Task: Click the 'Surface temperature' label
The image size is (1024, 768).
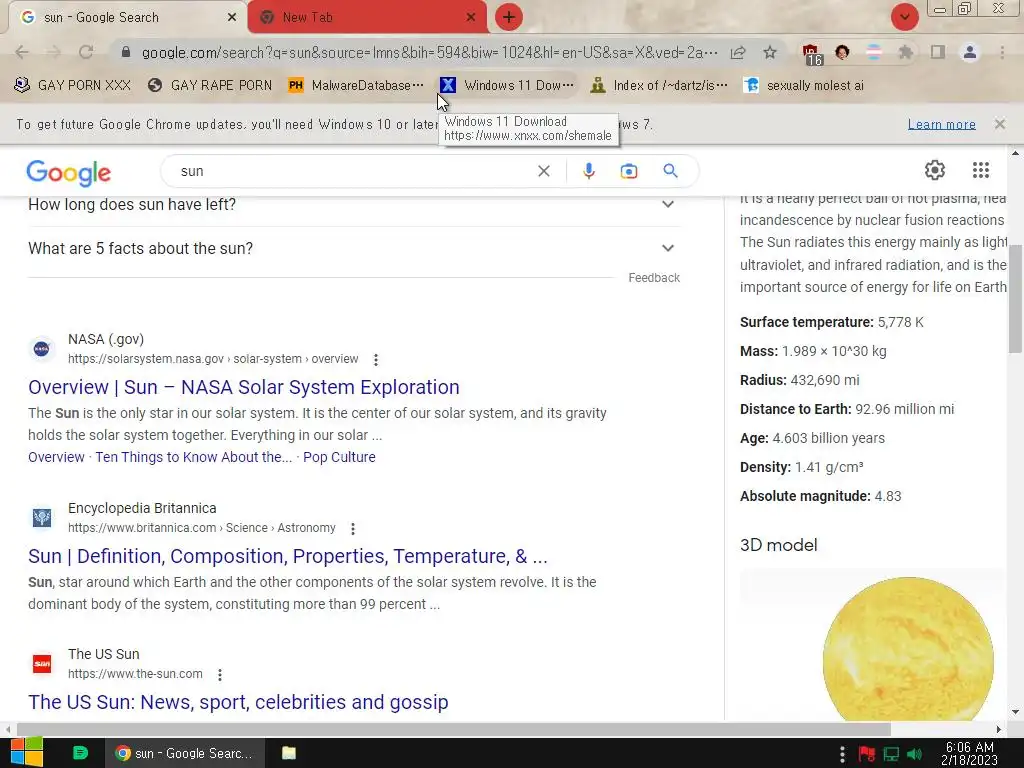Action: [807, 322]
